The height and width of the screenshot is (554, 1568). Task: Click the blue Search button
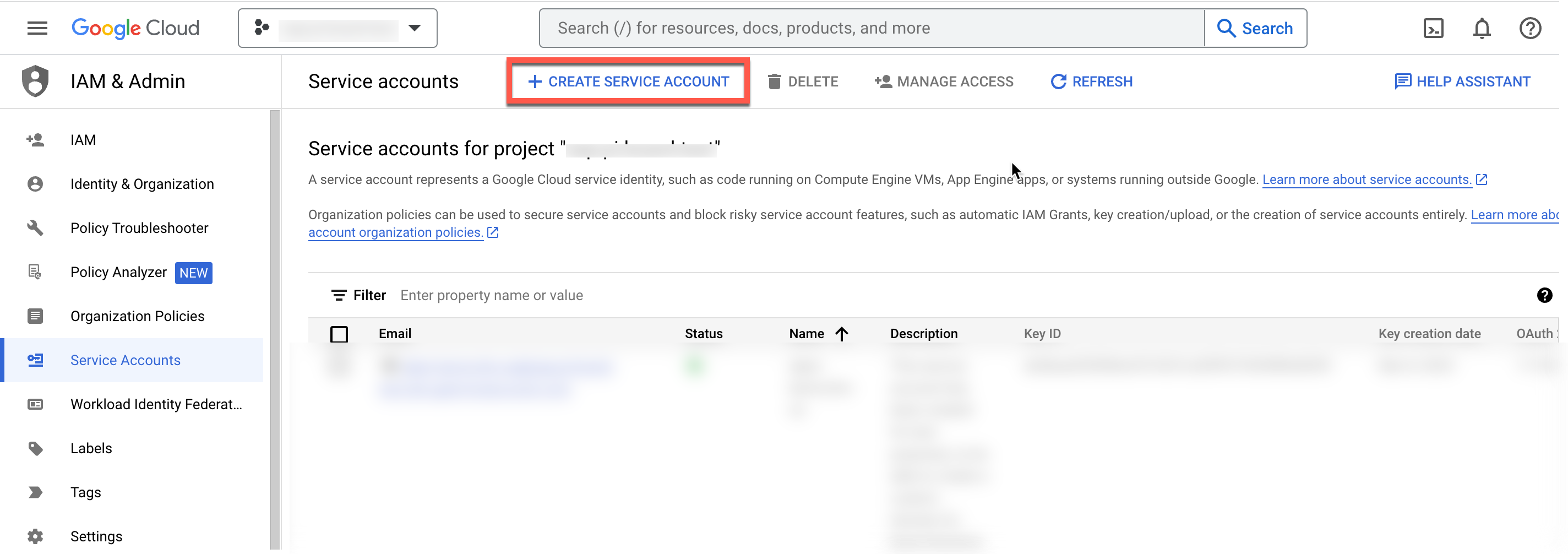click(1255, 28)
